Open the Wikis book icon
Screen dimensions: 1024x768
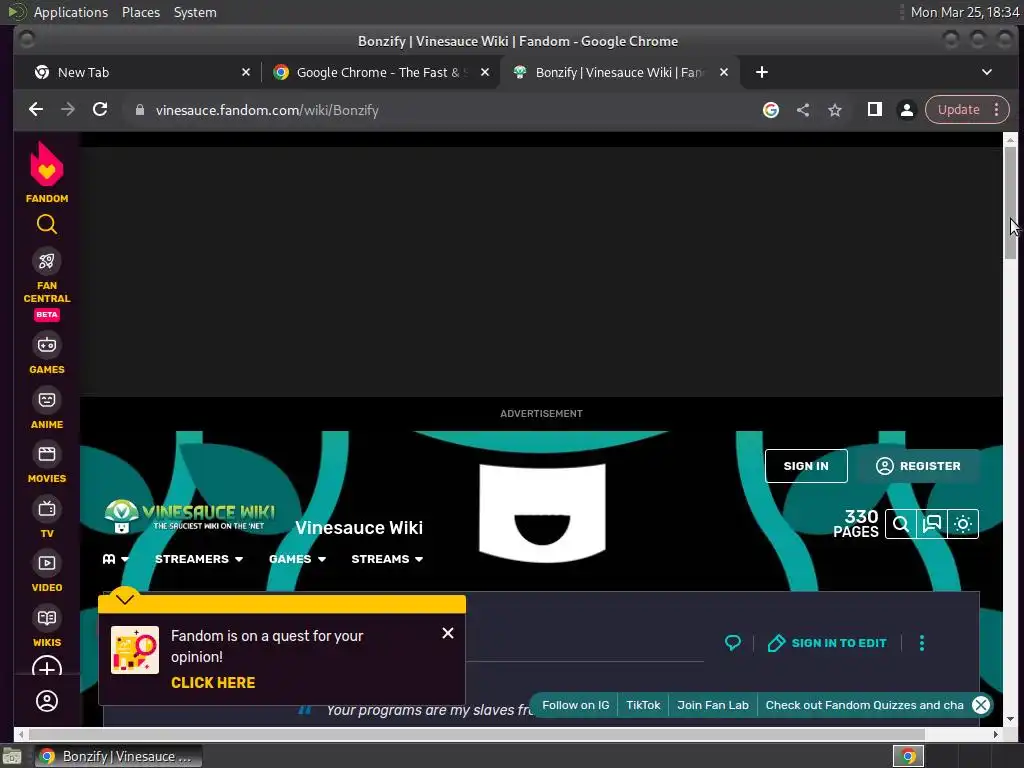tap(46, 618)
